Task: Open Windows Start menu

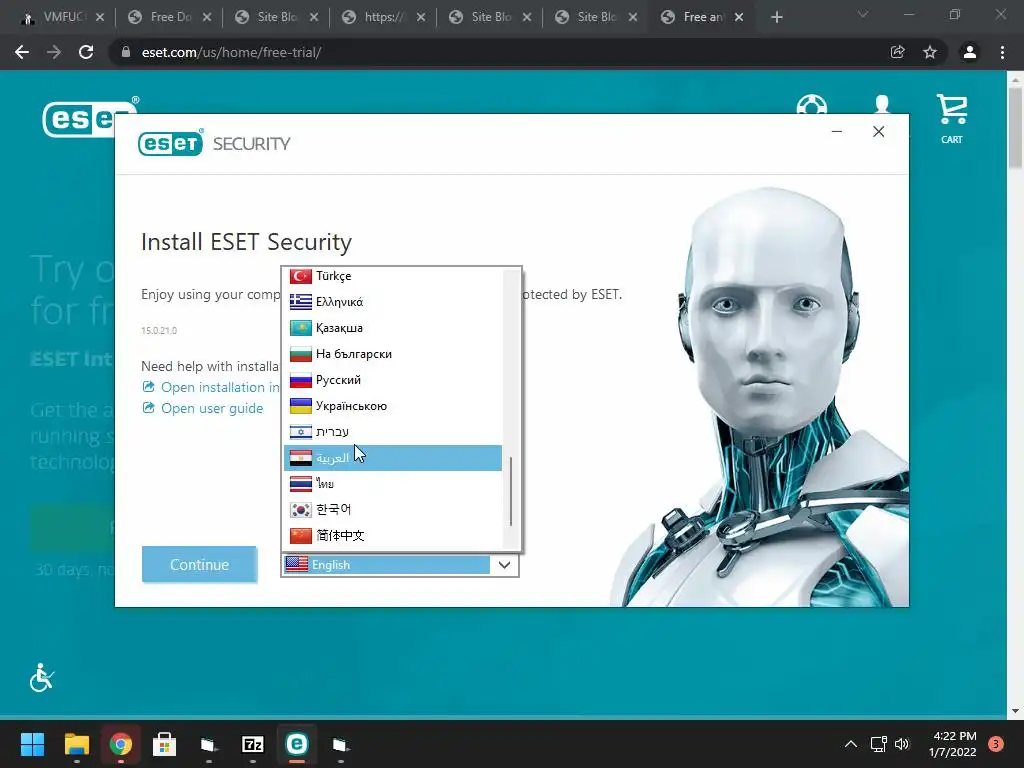Action: coord(32,744)
